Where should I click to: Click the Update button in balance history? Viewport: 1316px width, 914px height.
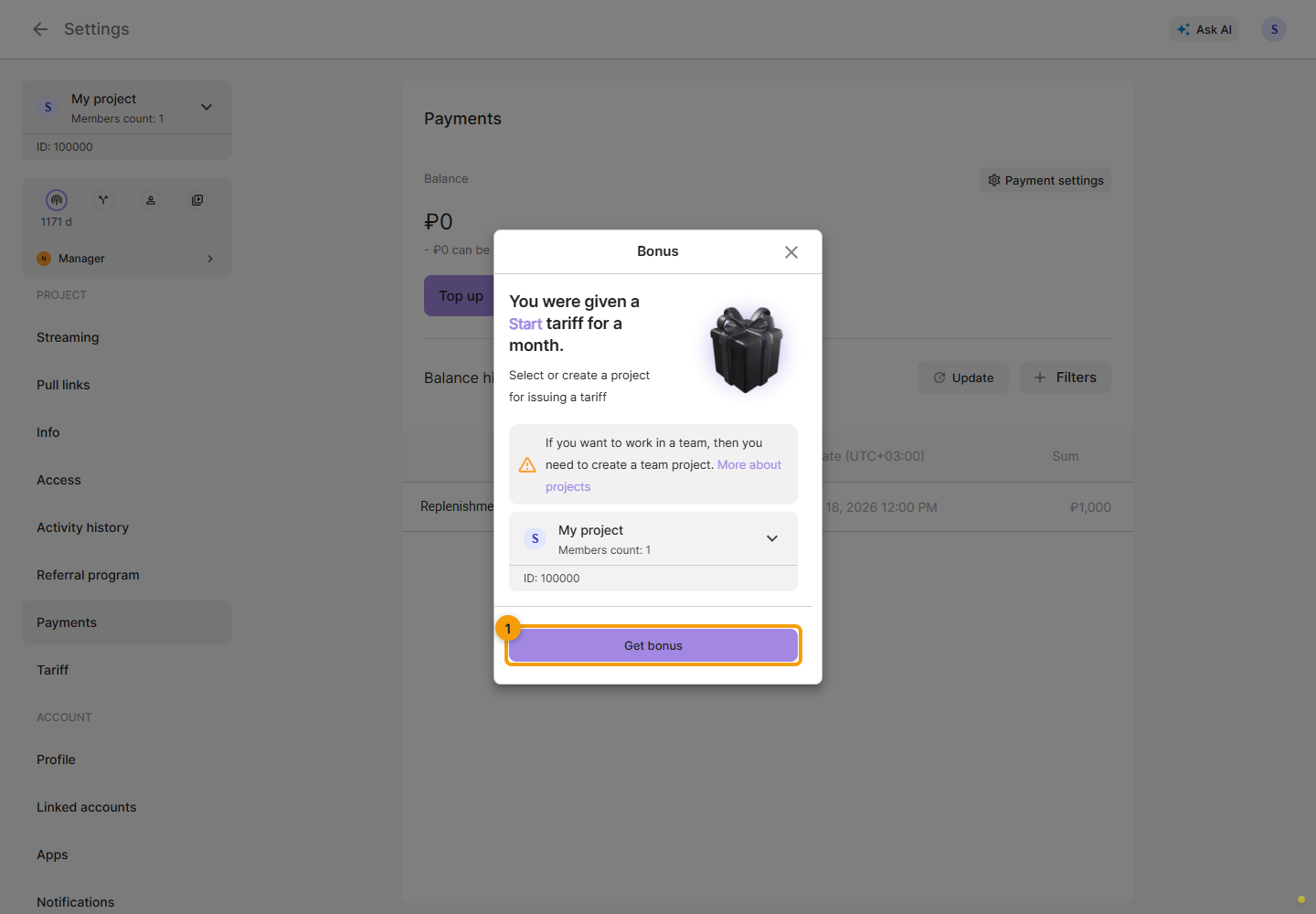click(963, 377)
